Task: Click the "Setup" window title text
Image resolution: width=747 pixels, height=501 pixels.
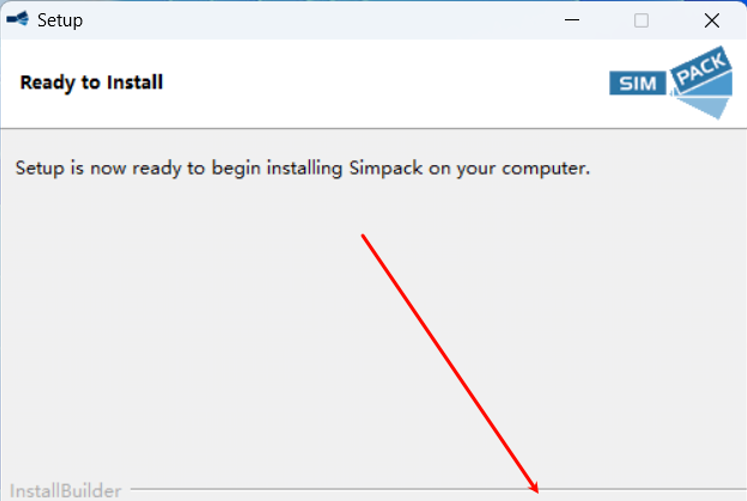Action: (60, 20)
